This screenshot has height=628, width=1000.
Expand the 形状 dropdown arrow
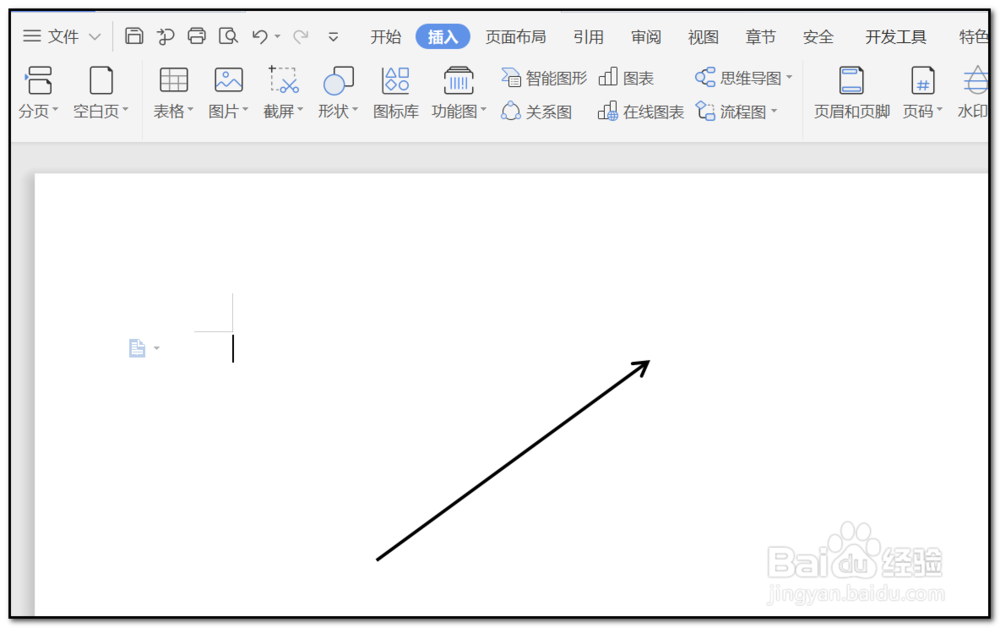[355, 110]
